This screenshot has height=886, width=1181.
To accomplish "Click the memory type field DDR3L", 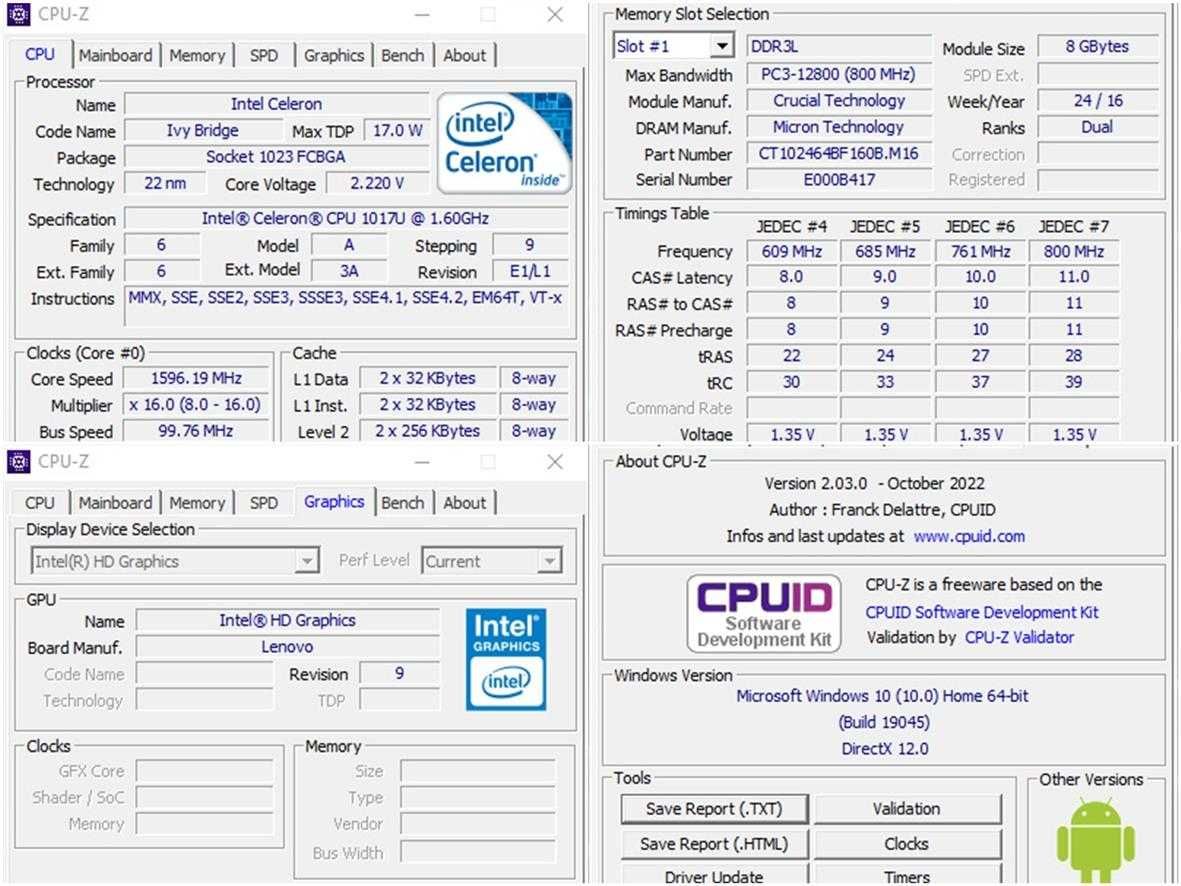I will [x=839, y=46].
